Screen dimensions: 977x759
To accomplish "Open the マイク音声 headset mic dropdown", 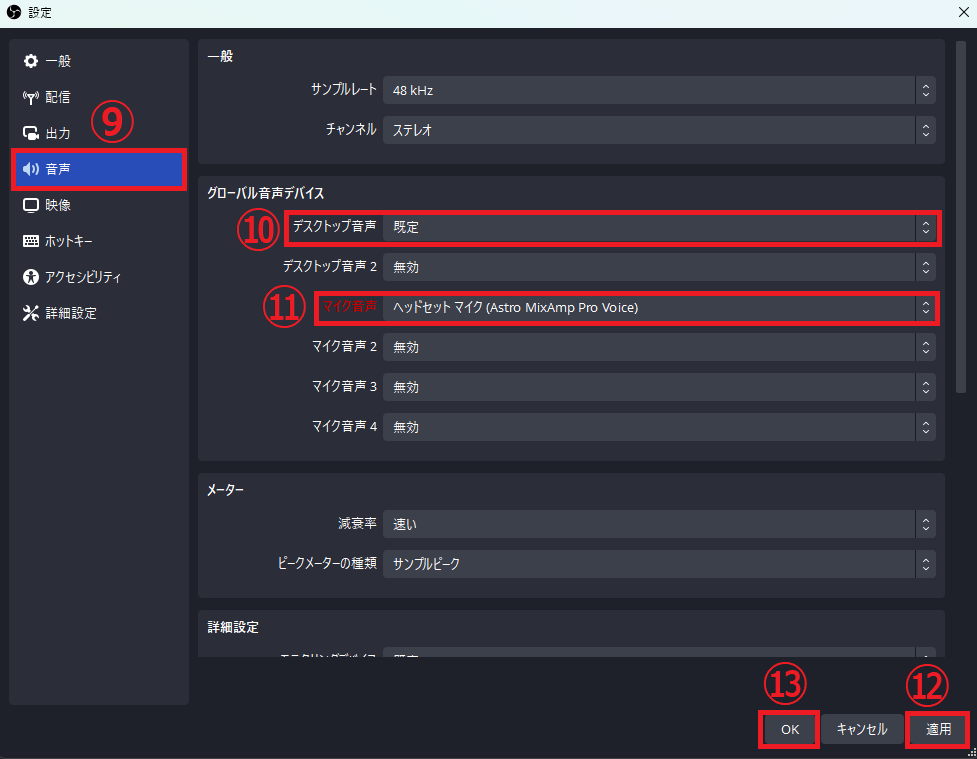I will pos(659,307).
